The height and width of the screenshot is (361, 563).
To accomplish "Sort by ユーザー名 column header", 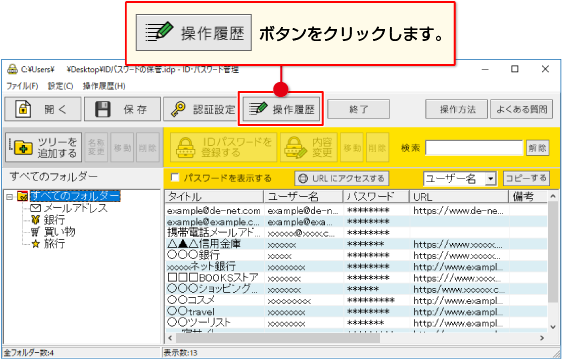I will pyautogui.click(x=303, y=196).
